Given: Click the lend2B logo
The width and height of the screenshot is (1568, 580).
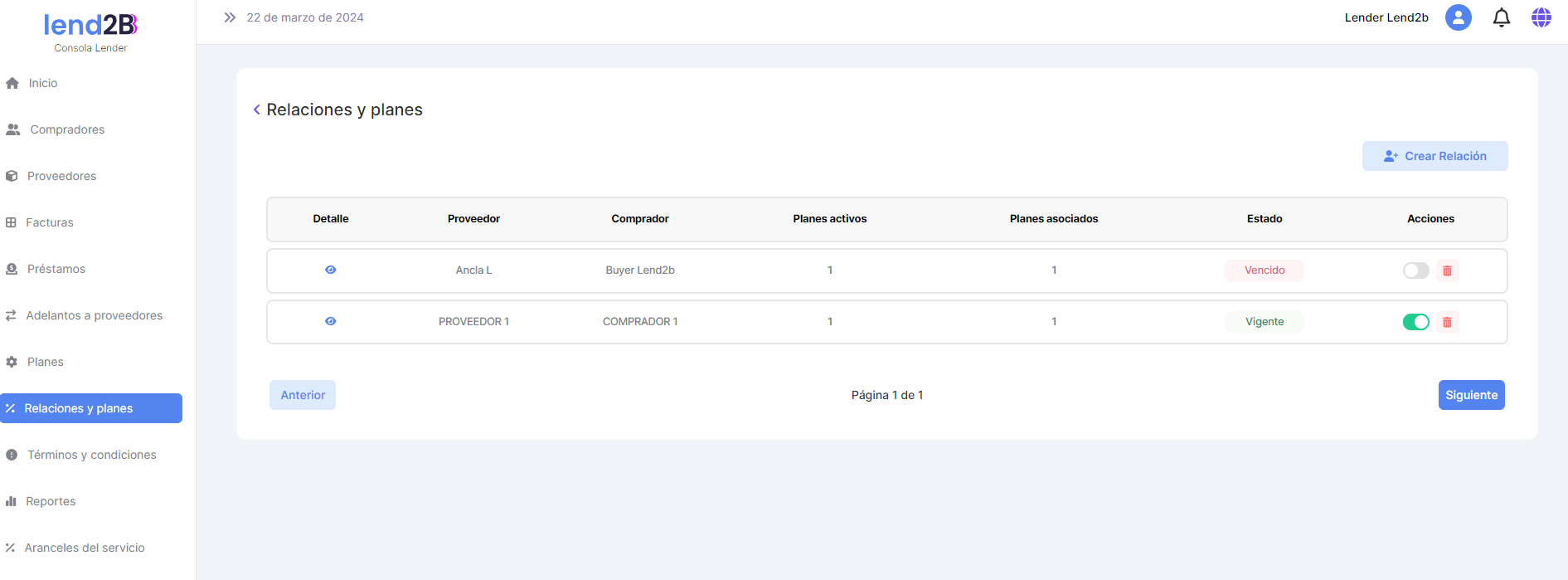Looking at the screenshot, I should point(90,26).
